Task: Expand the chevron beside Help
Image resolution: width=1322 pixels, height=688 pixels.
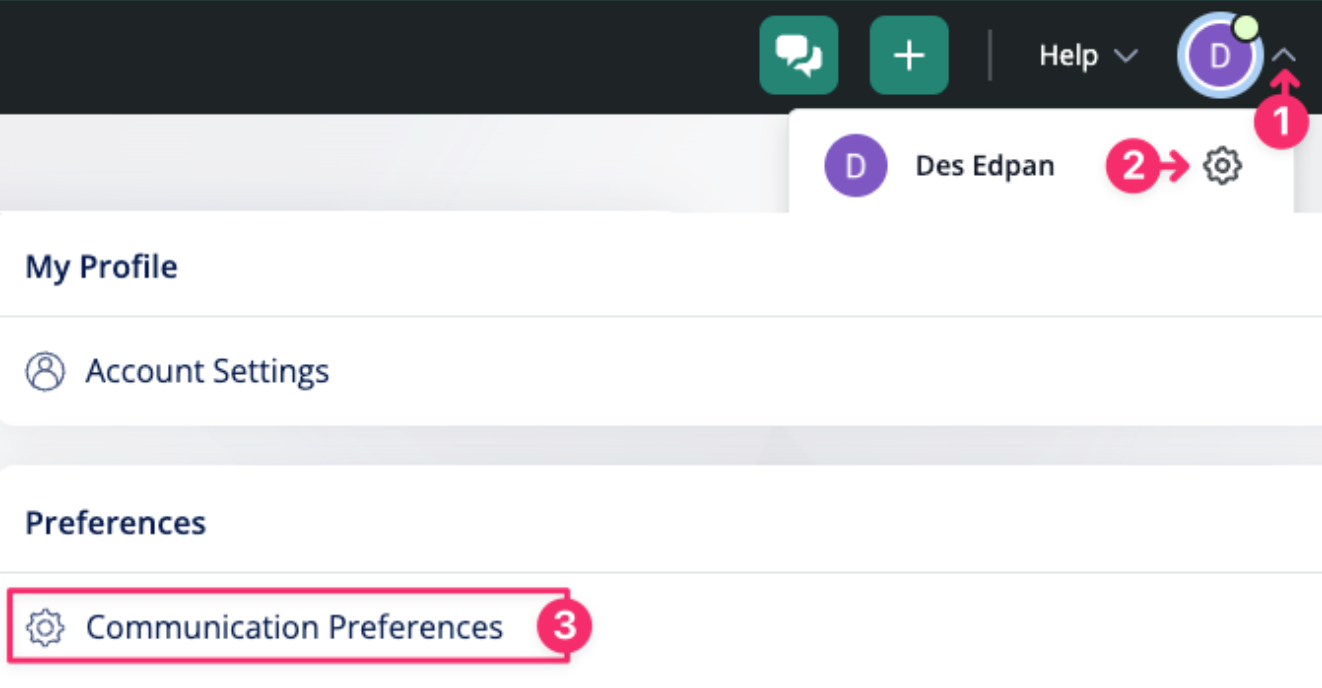Action: pyautogui.click(x=1126, y=56)
